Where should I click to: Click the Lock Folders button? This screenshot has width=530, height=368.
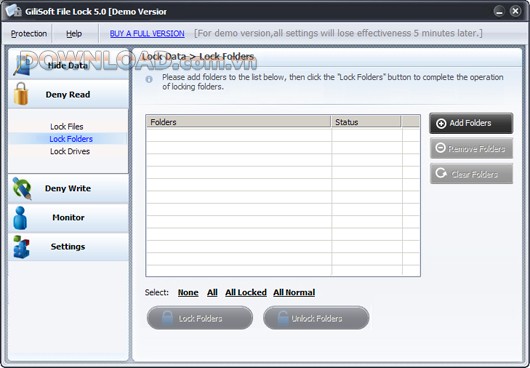200,318
